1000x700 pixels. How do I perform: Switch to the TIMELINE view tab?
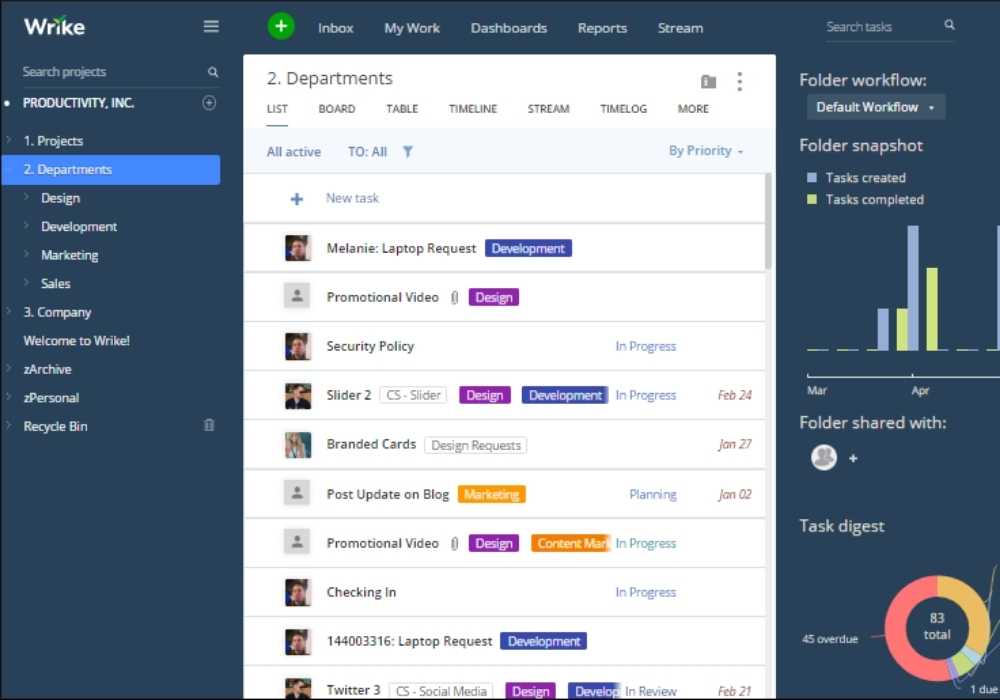(473, 109)
